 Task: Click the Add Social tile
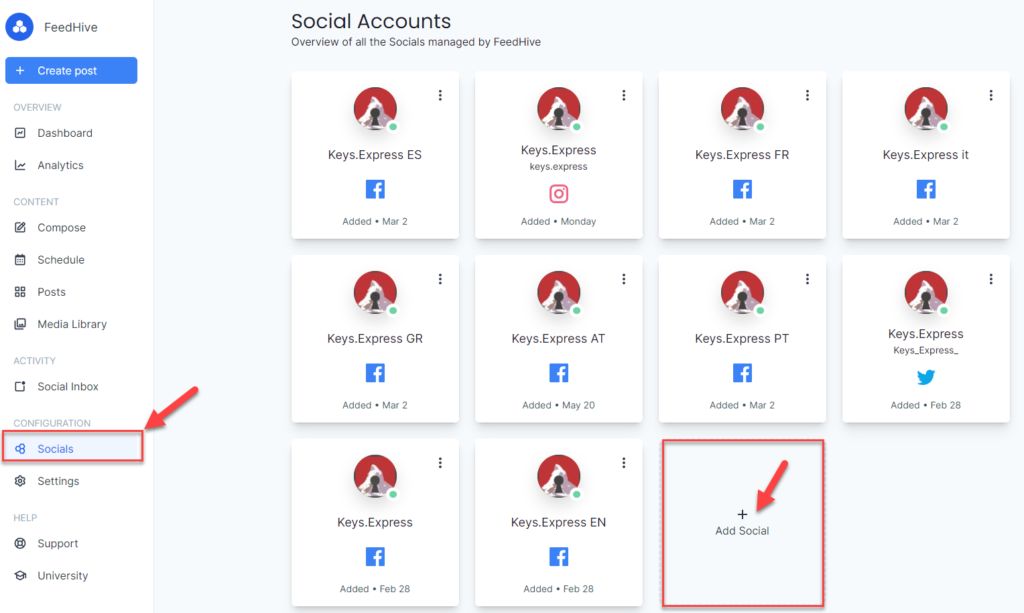click(742, 522)
